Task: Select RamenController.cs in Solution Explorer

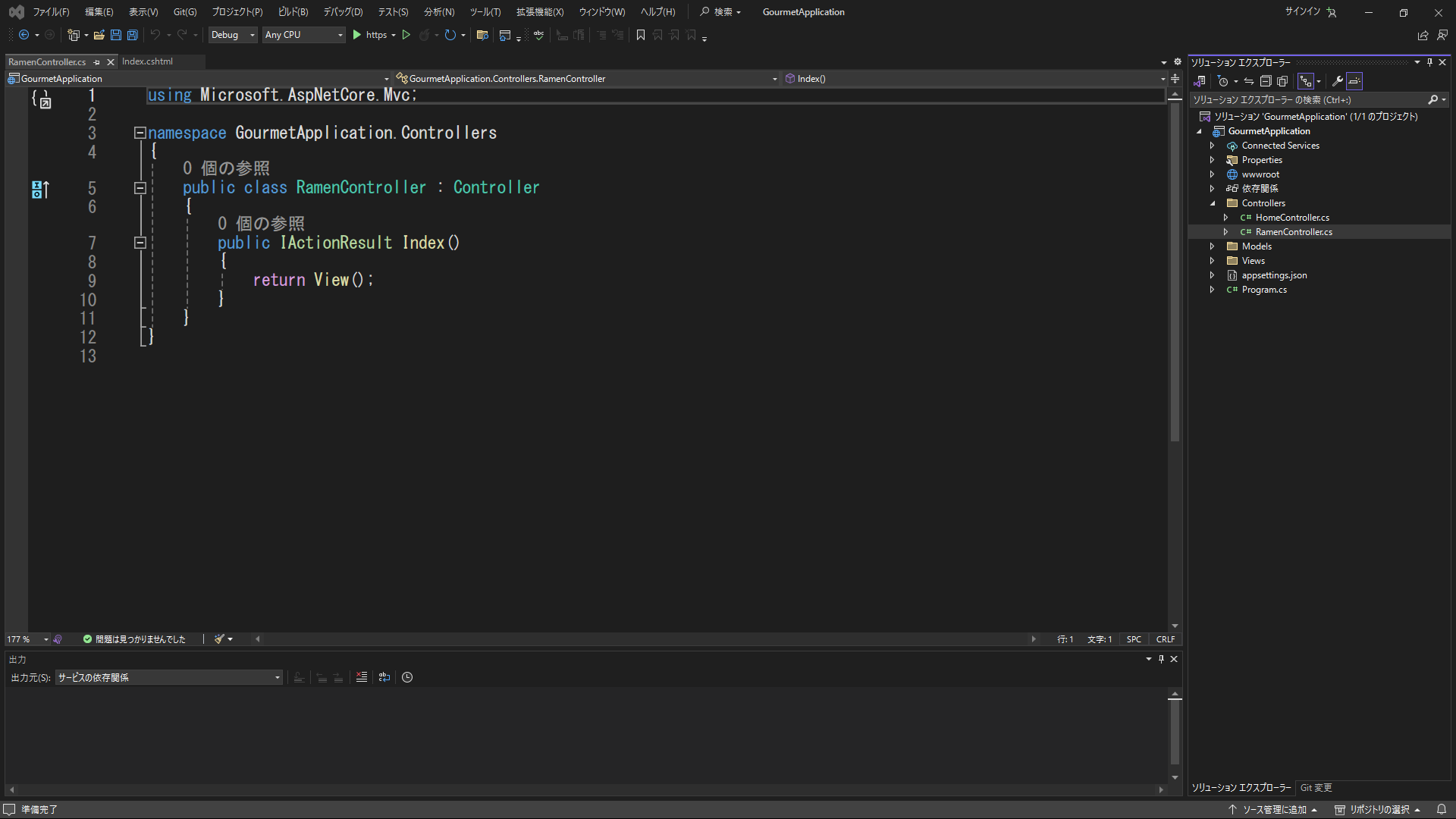Action: coord(1293,231)
